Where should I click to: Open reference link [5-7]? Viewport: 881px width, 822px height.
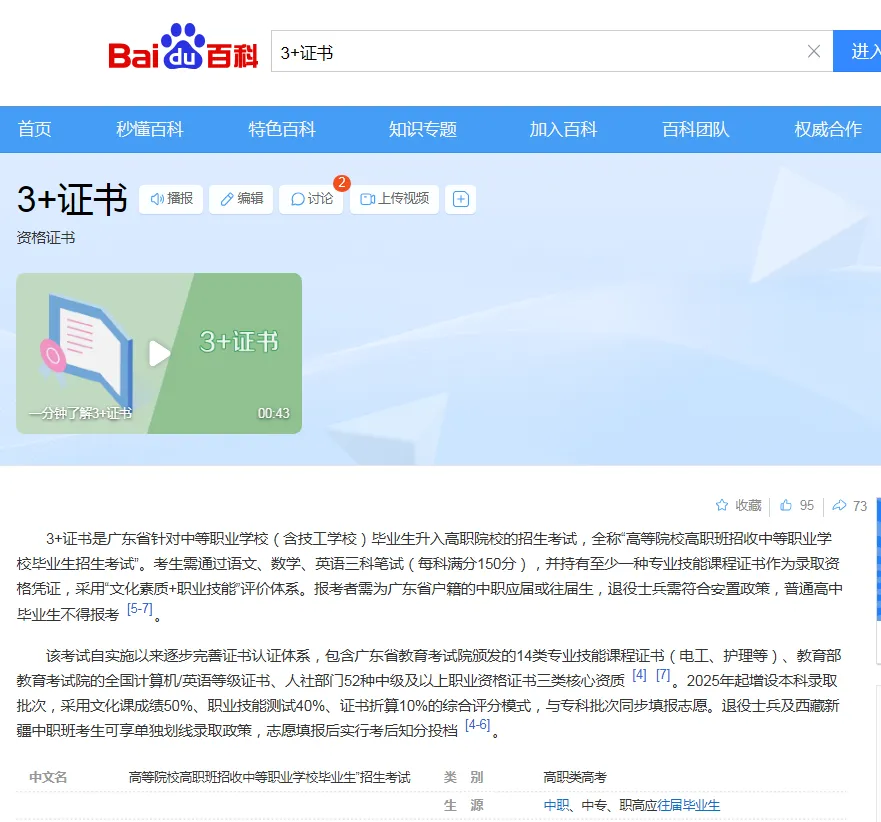click(140, 608)
